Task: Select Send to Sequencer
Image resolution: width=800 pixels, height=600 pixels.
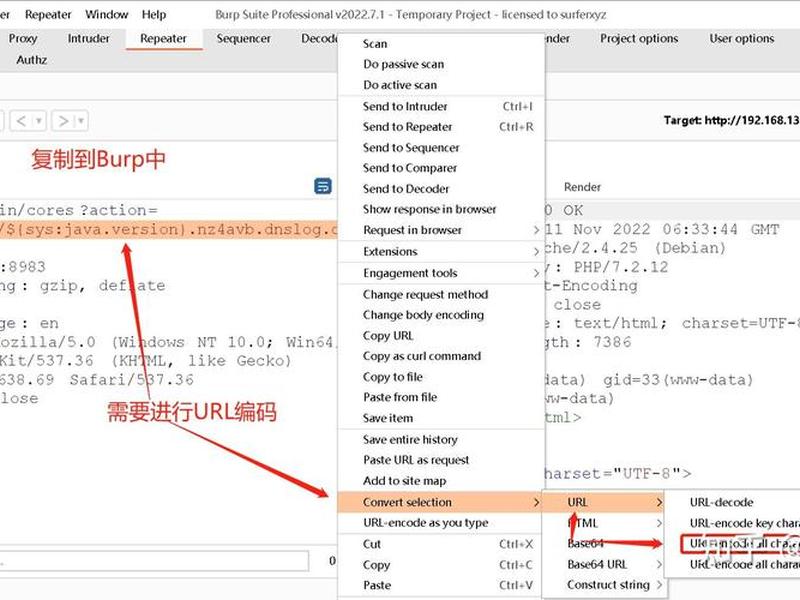Action: tap(441, 147)
